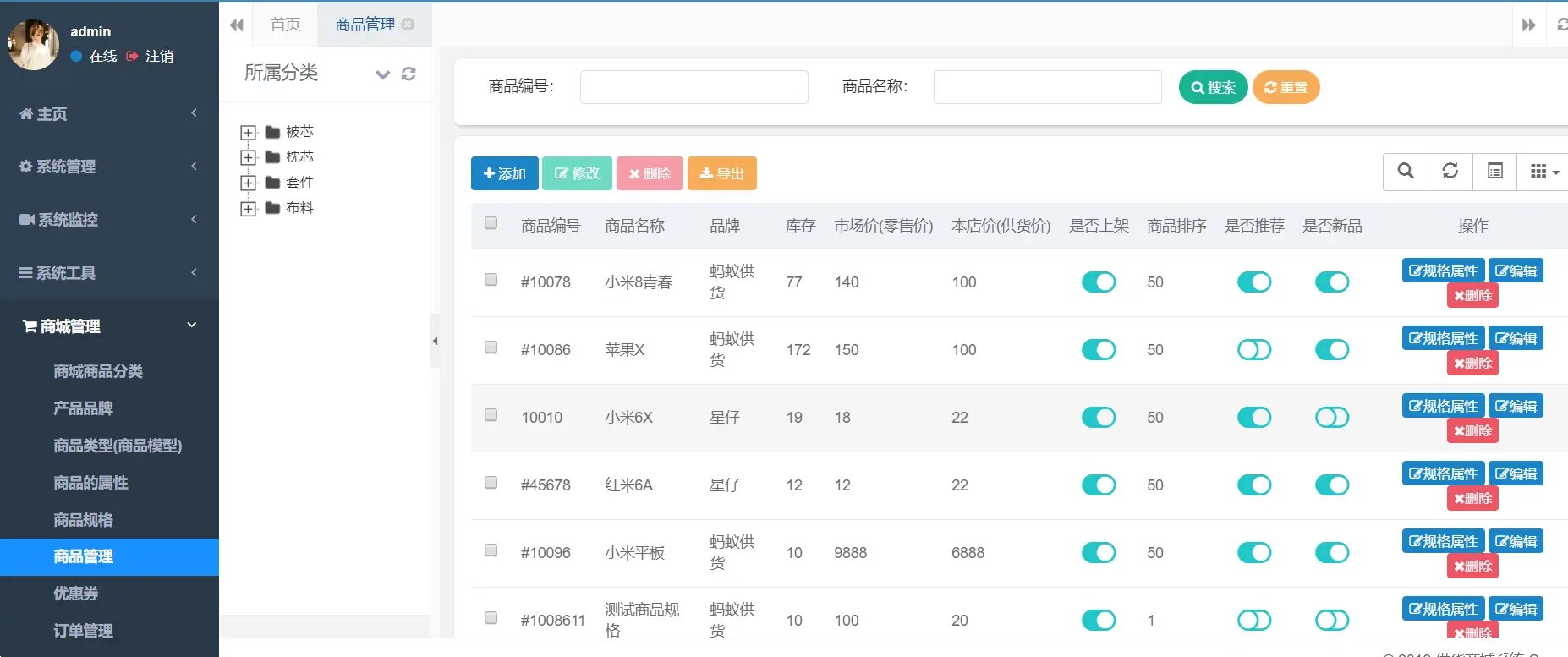Click the 修改 edit button
Viewport: 1568px width, 657px height.
pos(577,173)
